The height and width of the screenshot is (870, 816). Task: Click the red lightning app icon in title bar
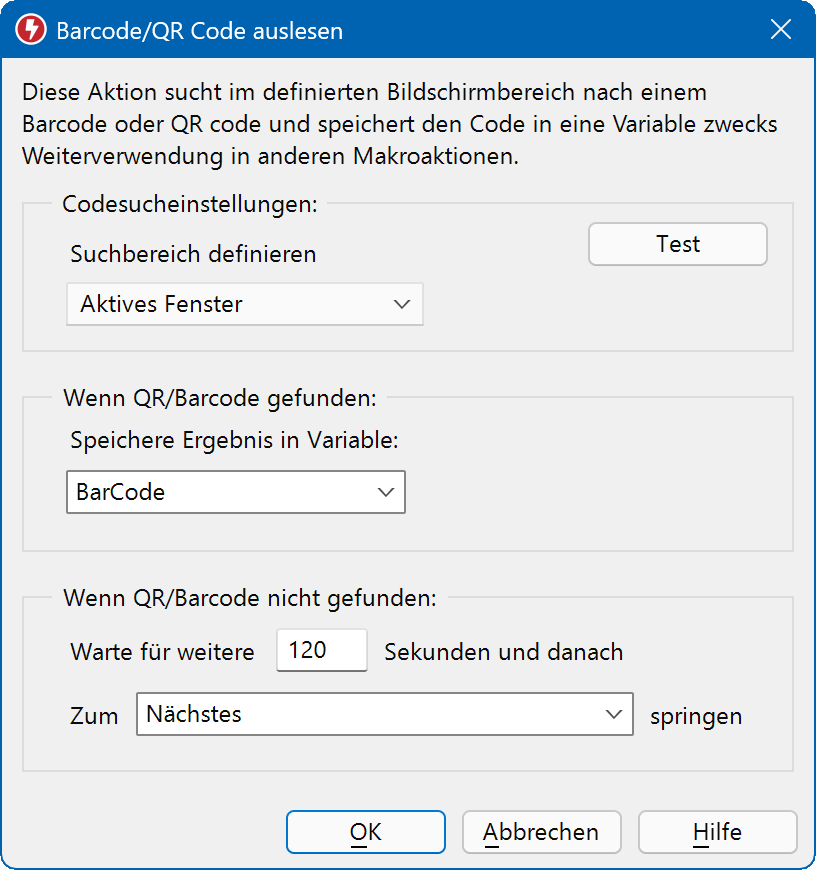[x=30, y=30]
